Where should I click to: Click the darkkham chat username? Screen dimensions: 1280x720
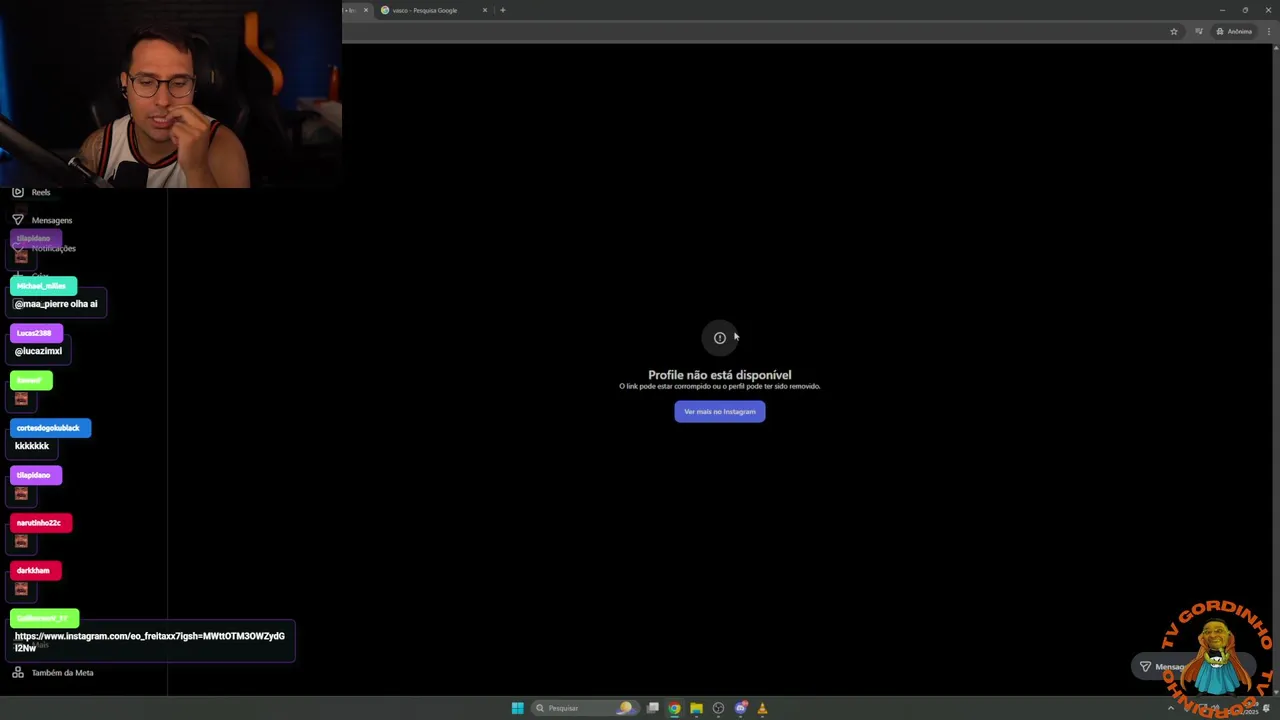35,570
